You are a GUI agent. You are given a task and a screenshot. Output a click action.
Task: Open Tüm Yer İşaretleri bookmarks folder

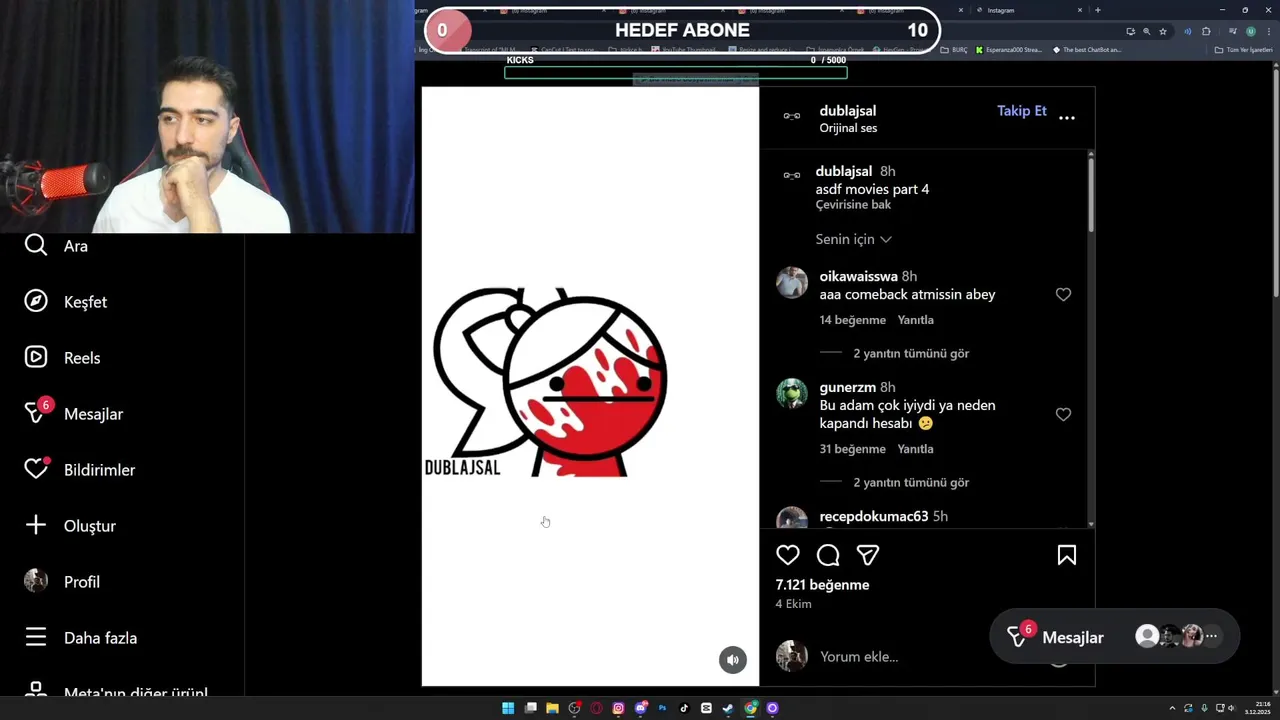click(x=1243, y=50)
